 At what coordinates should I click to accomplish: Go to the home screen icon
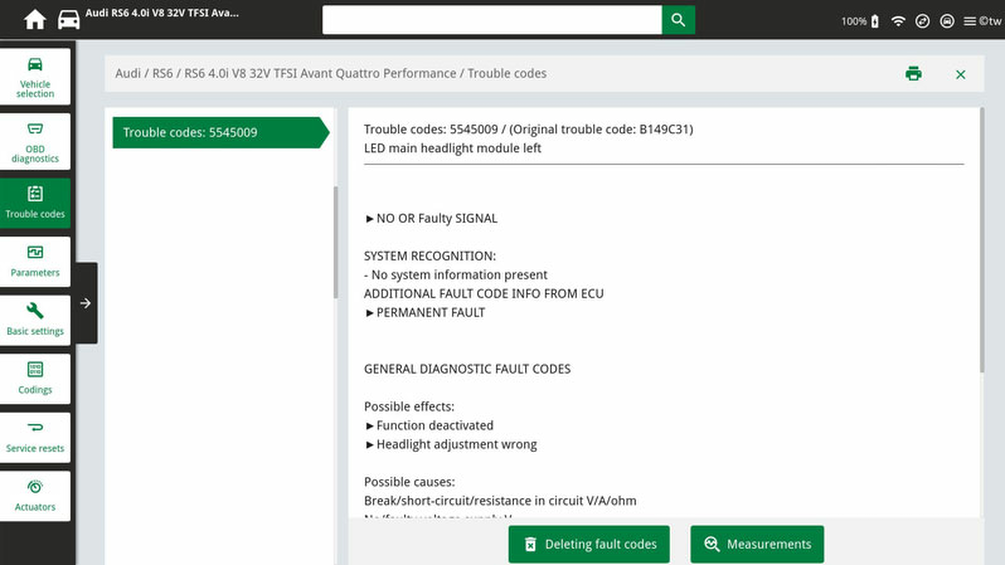[x=35, y=20]
